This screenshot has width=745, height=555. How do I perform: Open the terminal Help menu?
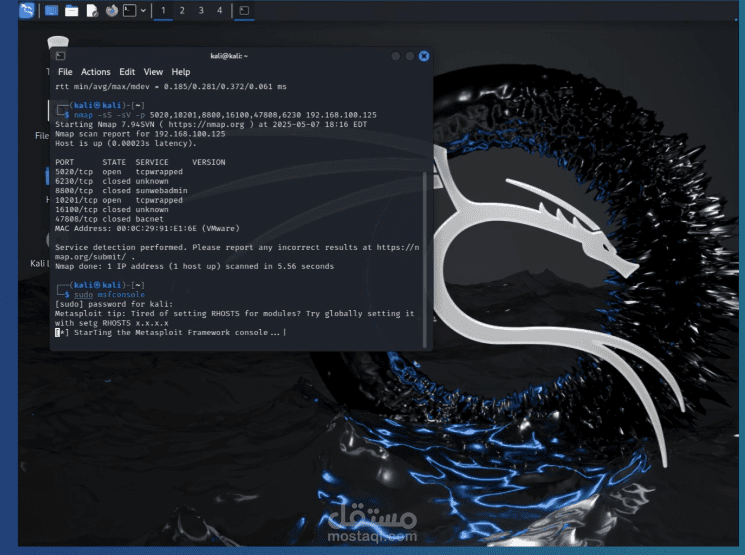(x=181, y=72)
